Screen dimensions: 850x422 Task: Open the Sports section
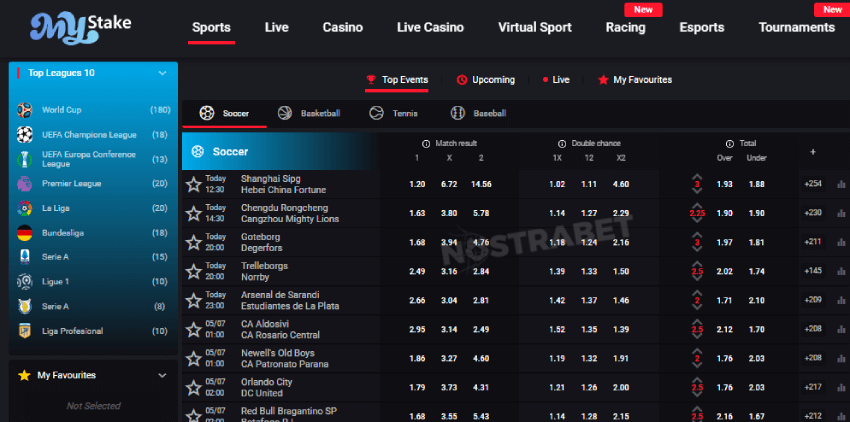(211, 28)
